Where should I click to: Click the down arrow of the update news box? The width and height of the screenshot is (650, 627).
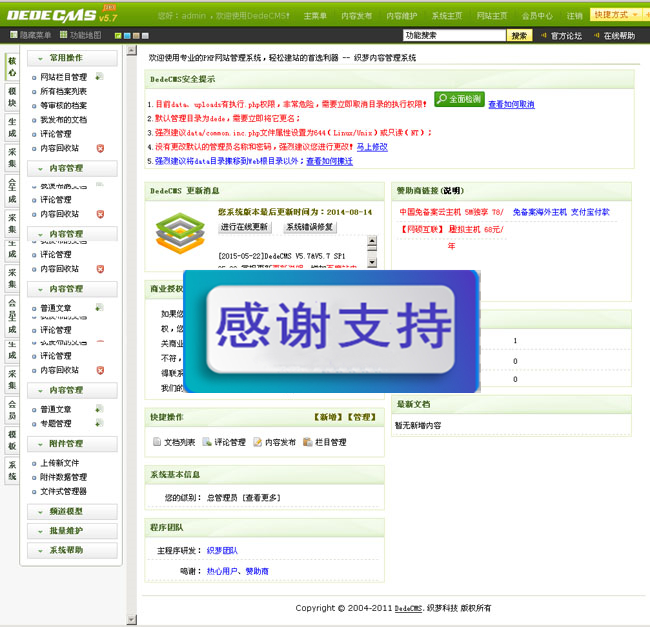point(372,262)
